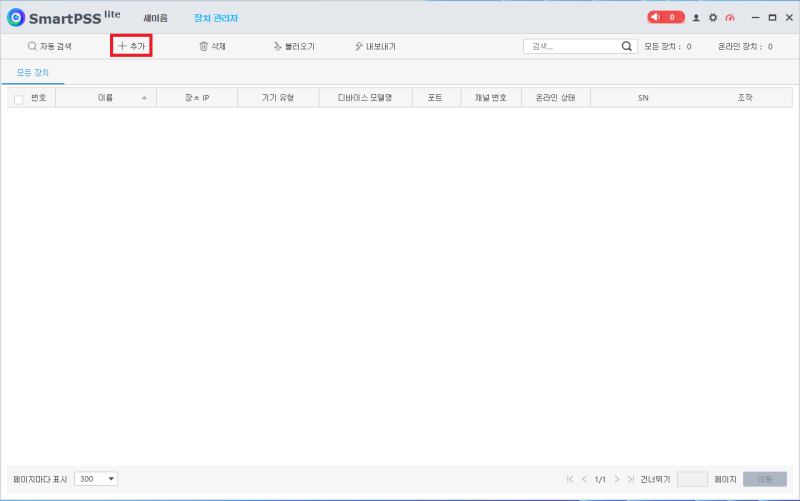Open the 300 items-per-page dropdown
Viewport: 800px width, 501px height.
[96, 479]
